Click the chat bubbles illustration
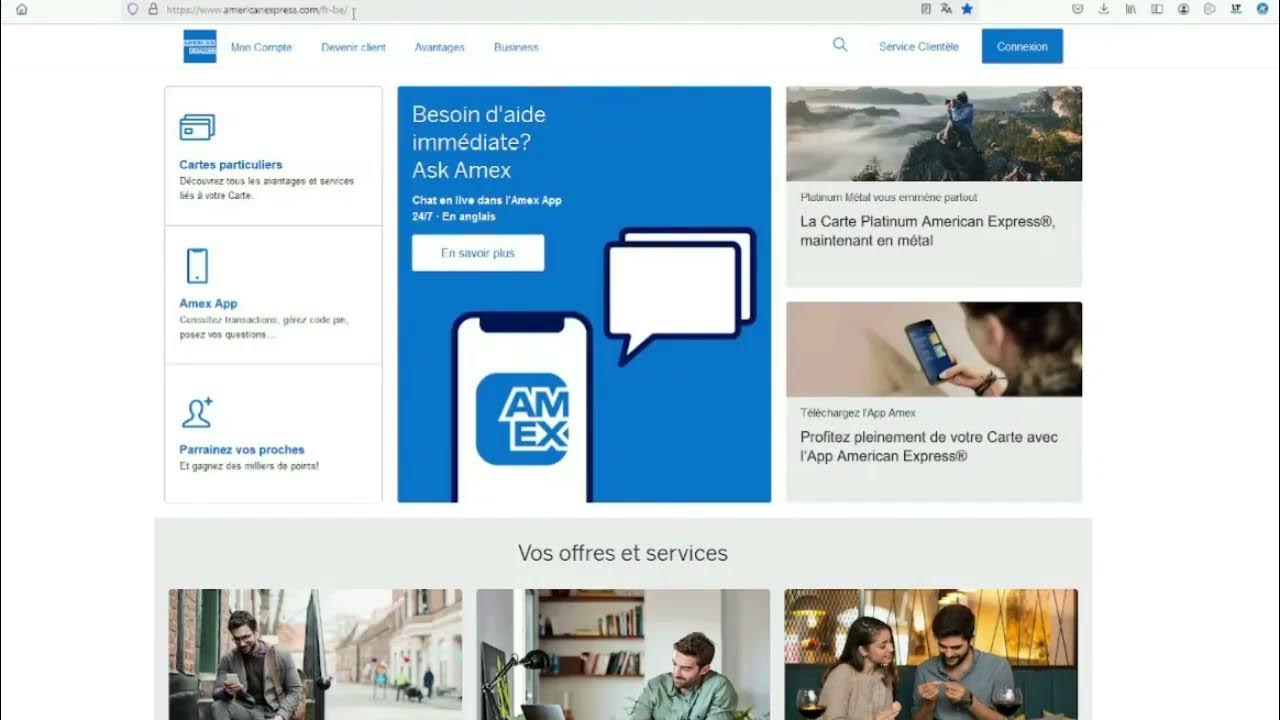Image resolution: width=1280 pixels, height=720 pixels. [681, 295]
